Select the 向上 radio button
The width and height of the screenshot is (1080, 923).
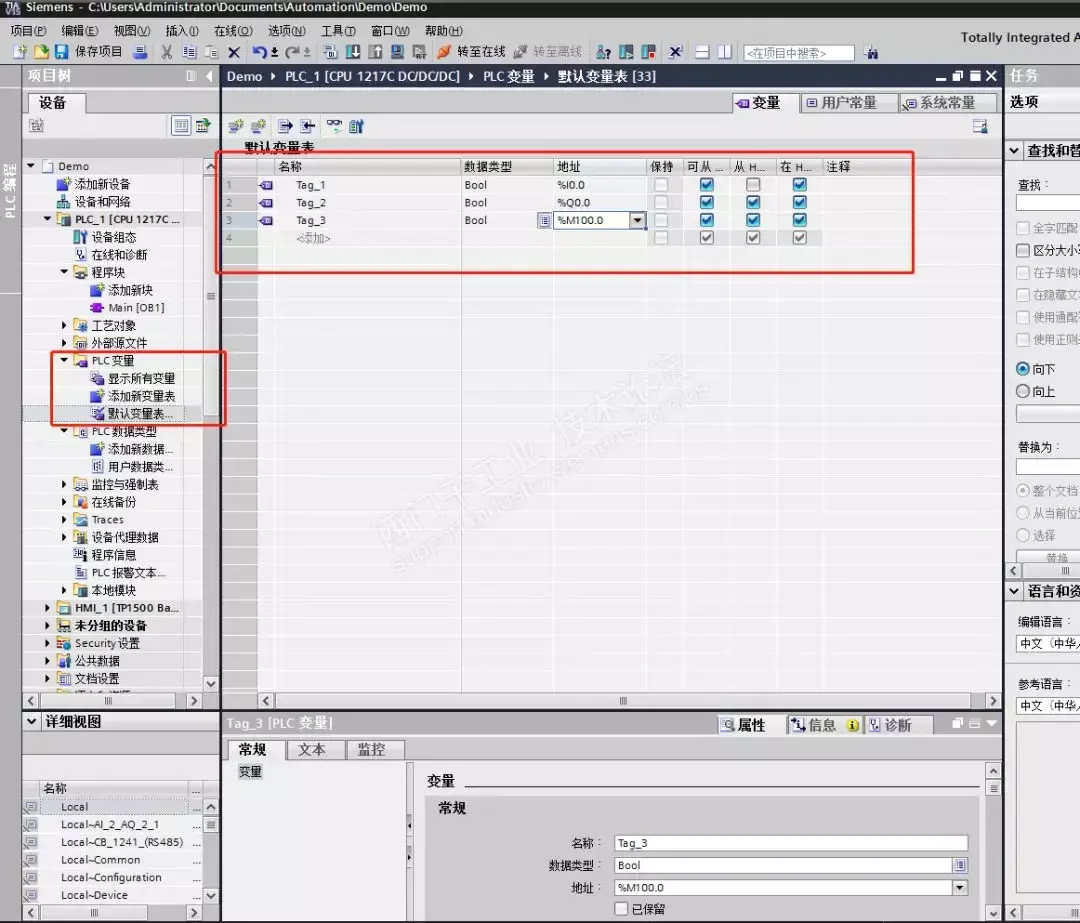tap(1023, 391)
